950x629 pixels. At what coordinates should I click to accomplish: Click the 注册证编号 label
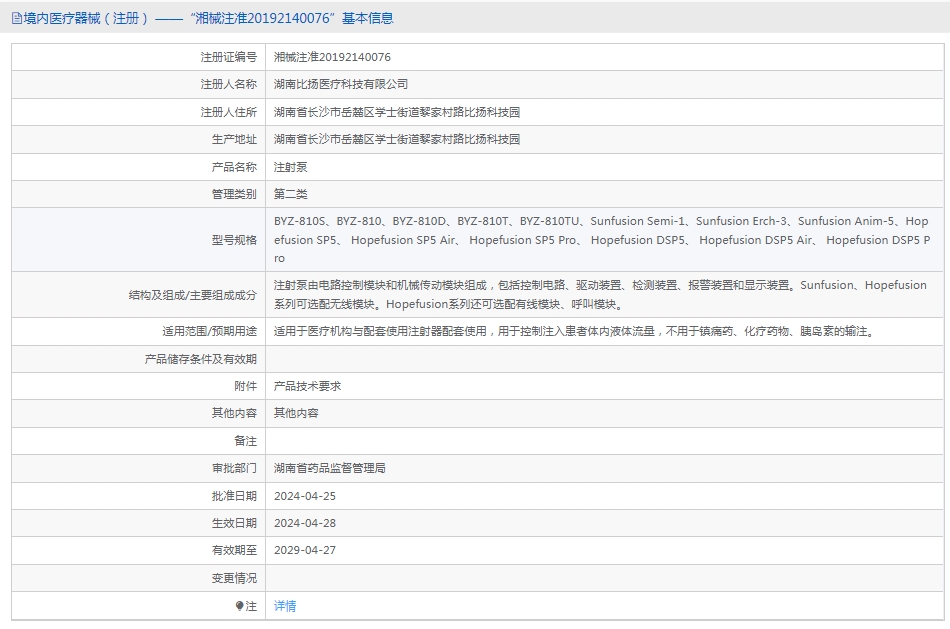[x=228, y=57]
